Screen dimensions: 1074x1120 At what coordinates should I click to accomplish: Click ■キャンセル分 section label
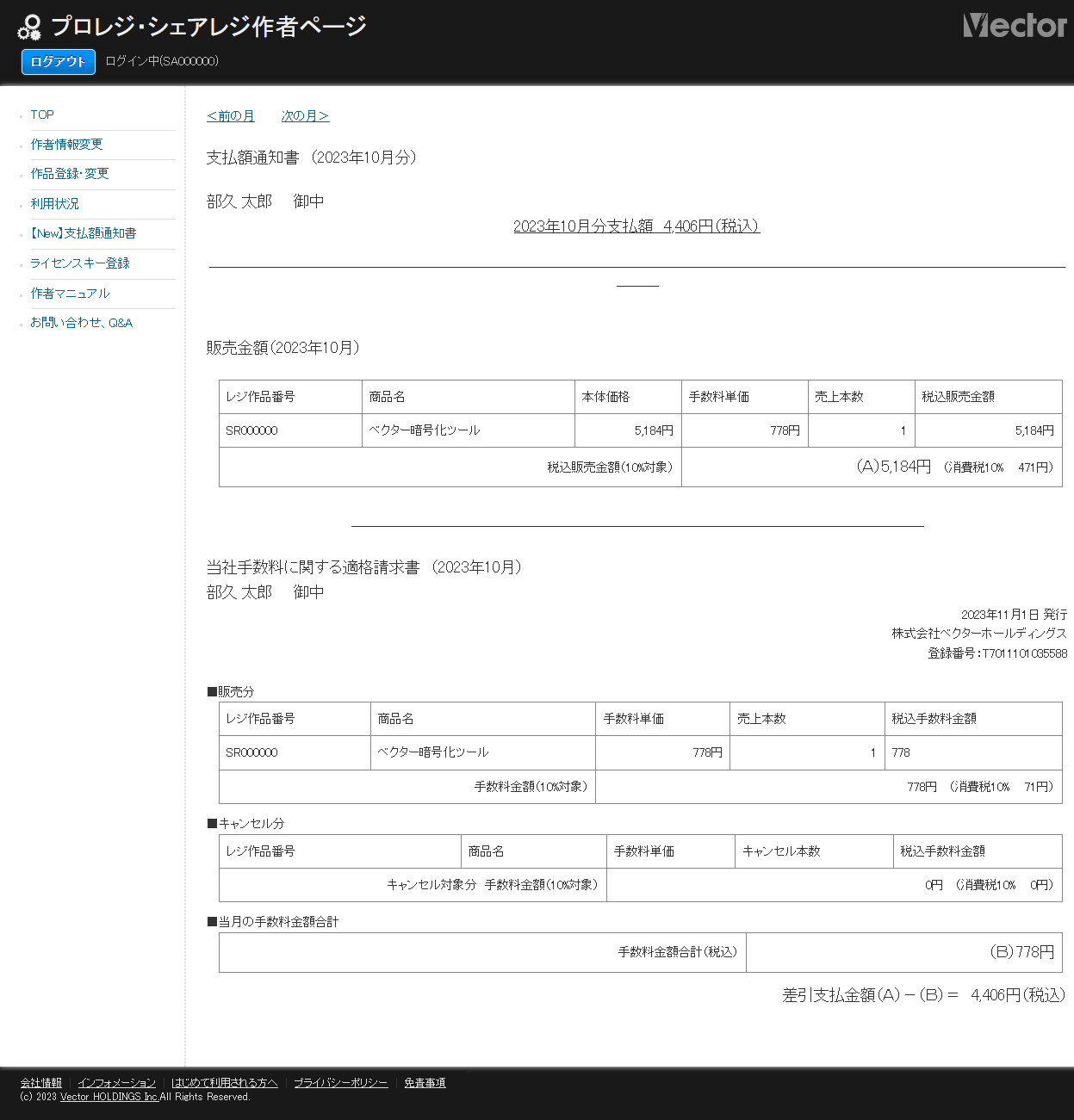[x=245, y=824]
